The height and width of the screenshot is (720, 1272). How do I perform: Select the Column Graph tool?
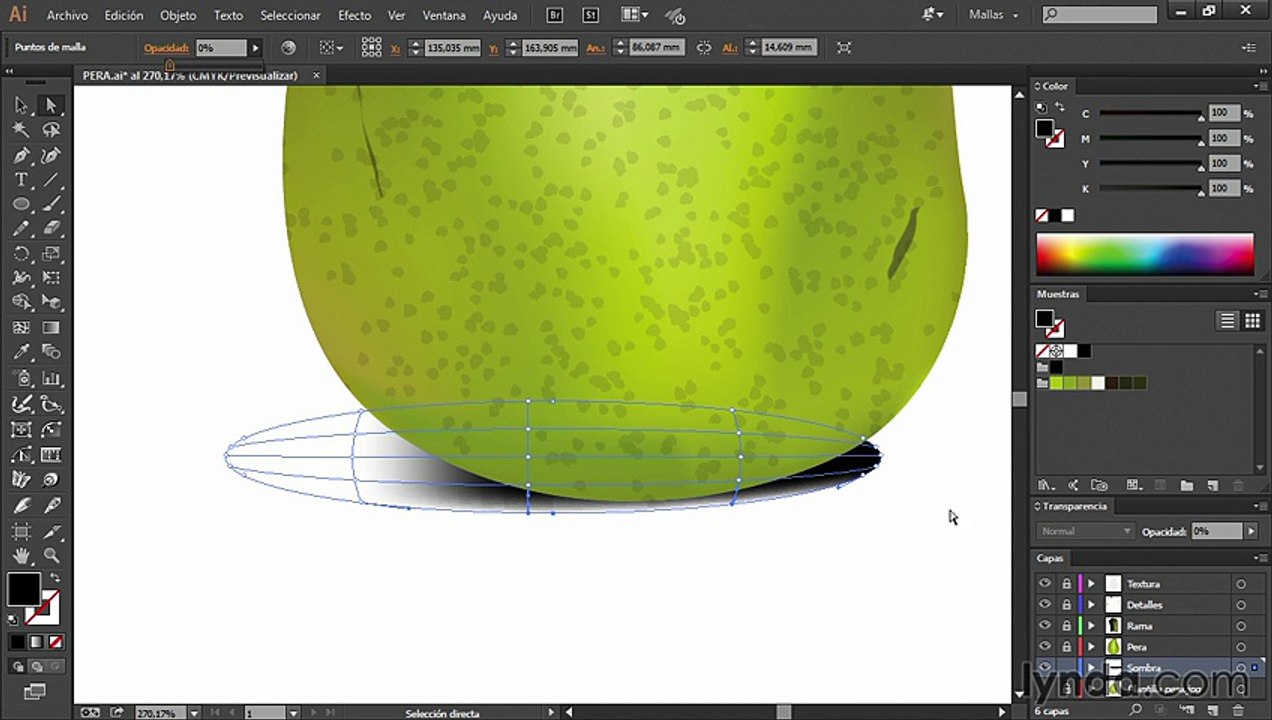[50, 378]
